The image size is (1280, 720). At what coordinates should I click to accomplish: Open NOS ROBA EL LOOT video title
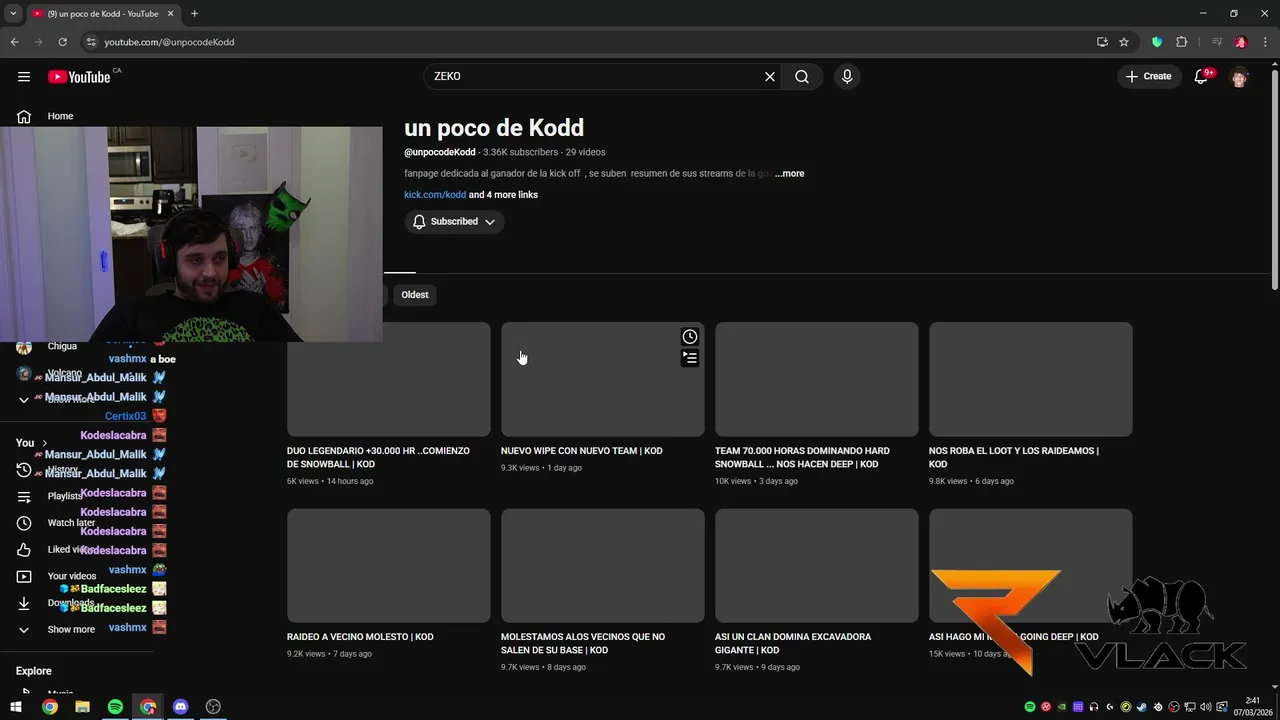click(x=1014, y=457)
